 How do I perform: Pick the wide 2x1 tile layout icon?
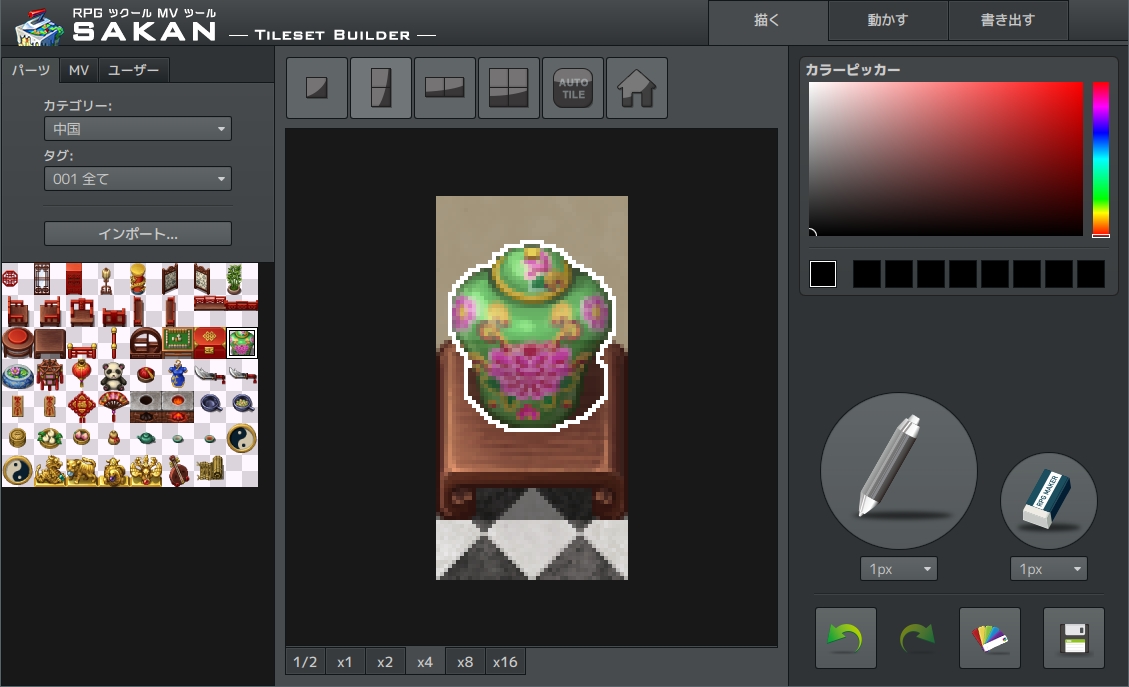click(x=445, y=88)
